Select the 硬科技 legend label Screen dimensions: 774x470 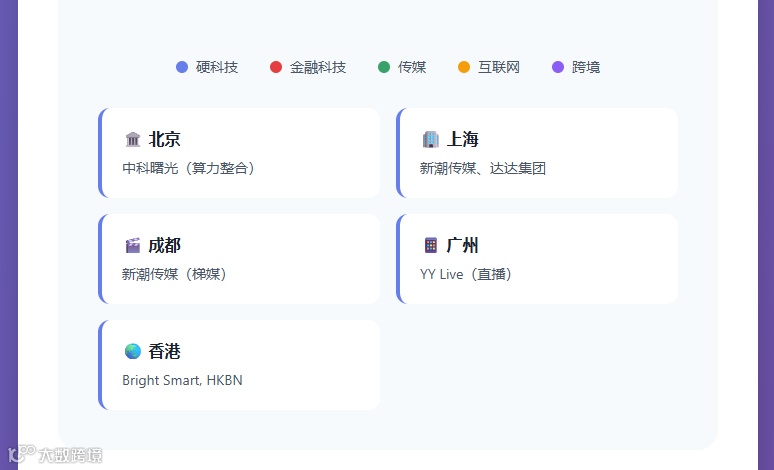click(x=217, y=67)
